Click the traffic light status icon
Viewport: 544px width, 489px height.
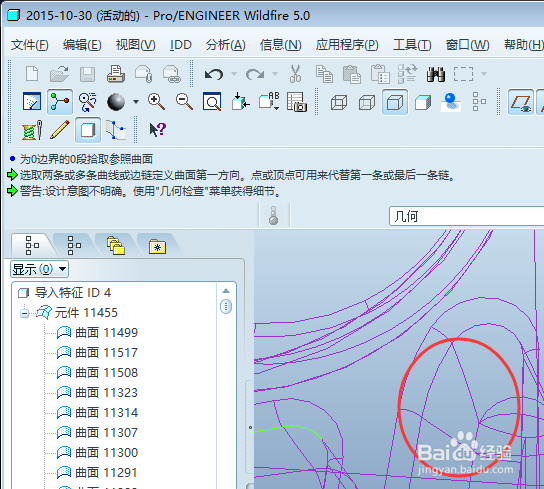274,216
